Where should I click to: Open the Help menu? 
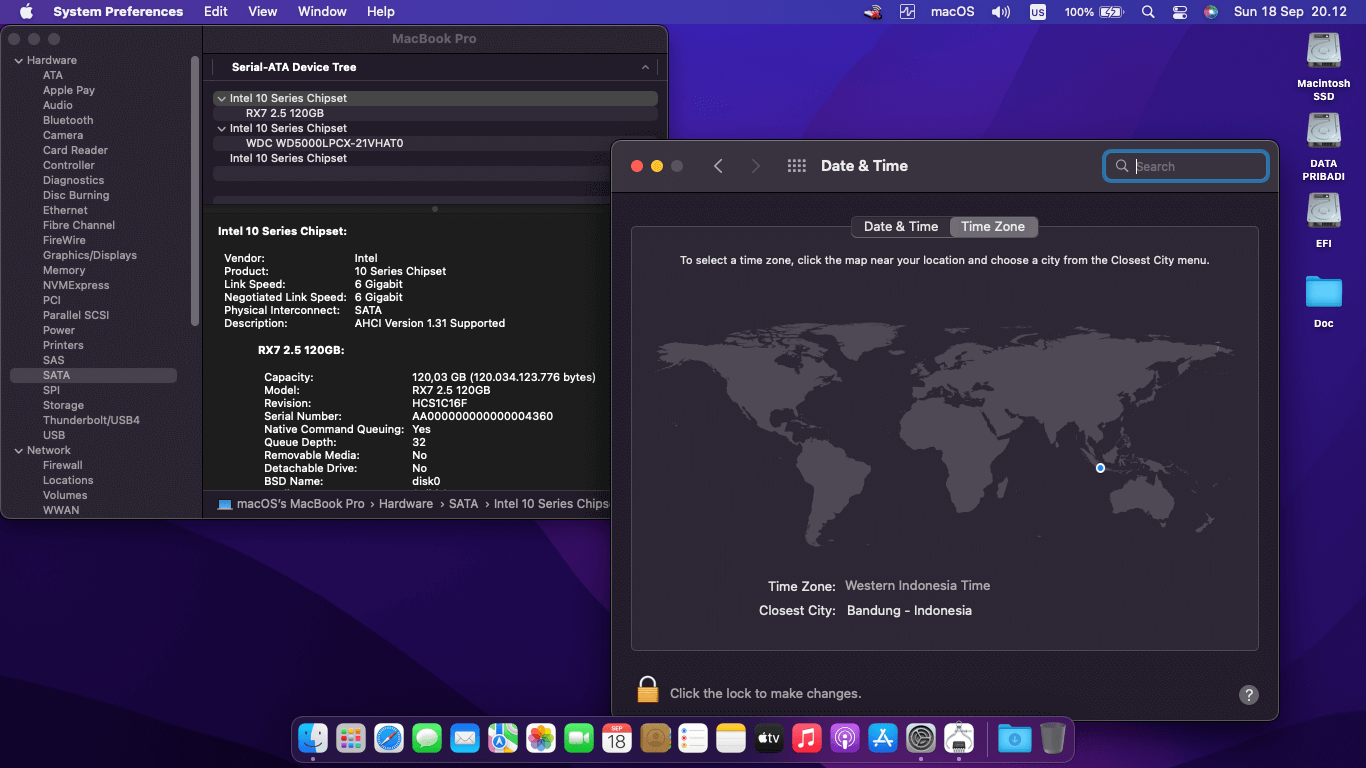point(381,12)
